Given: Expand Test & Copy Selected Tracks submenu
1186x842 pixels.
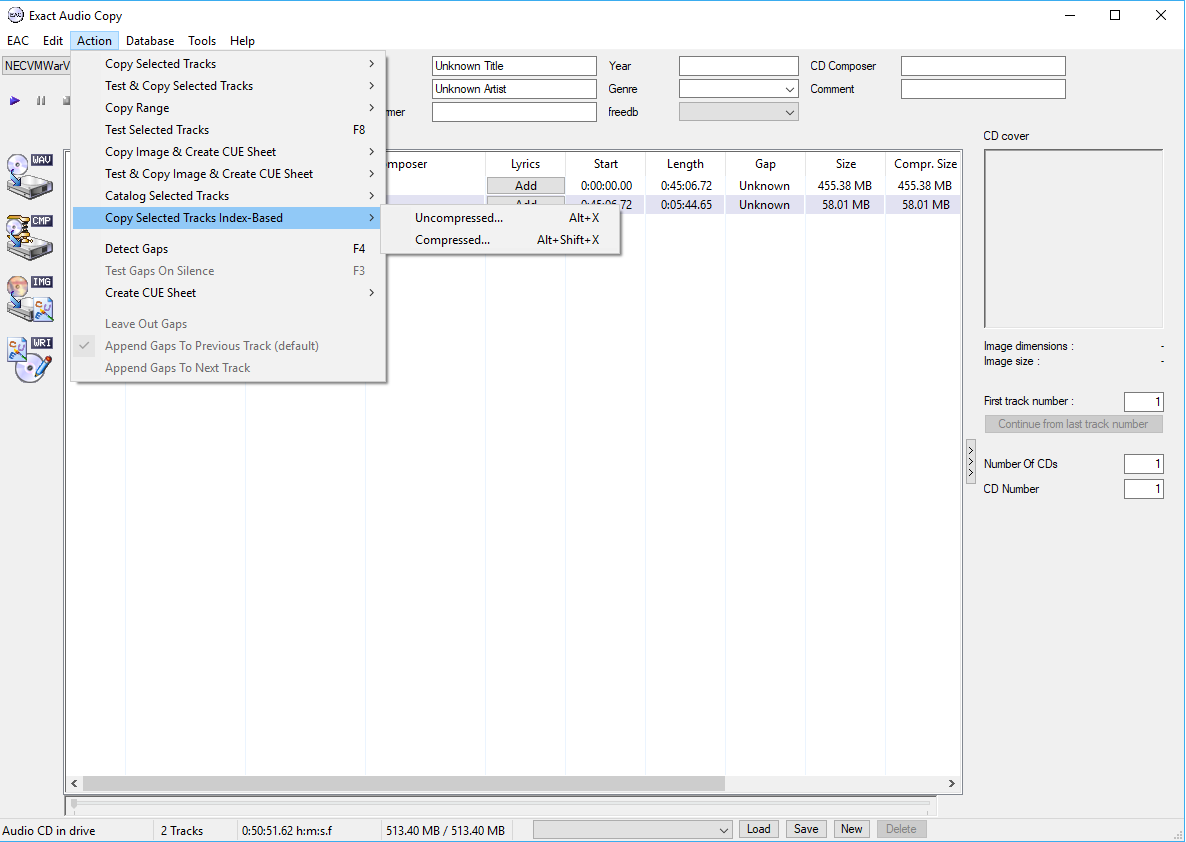Looking at the screenshot, I should (x=229, y=85).
